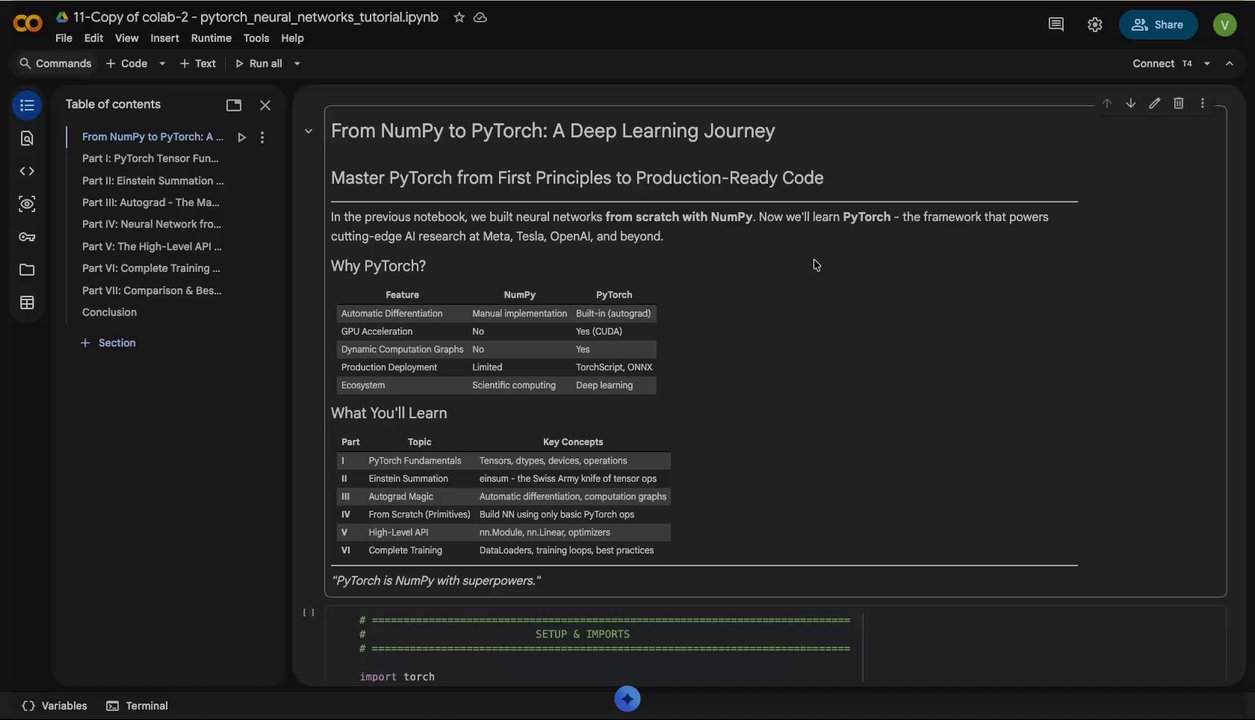The height and width of the screenshot is (720, 1255).
Task: Go to Part V: The High-Level API
Action: point(152,246)
